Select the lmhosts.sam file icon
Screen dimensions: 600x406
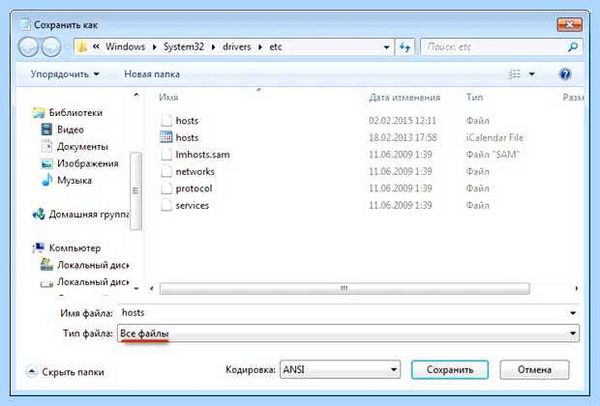point(166,155)
